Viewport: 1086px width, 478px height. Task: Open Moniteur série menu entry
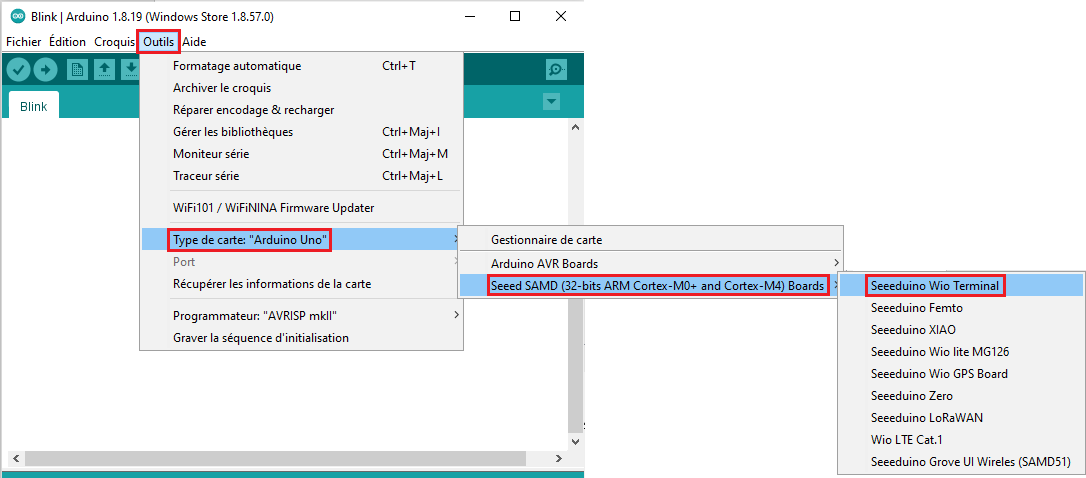point(301,154)
